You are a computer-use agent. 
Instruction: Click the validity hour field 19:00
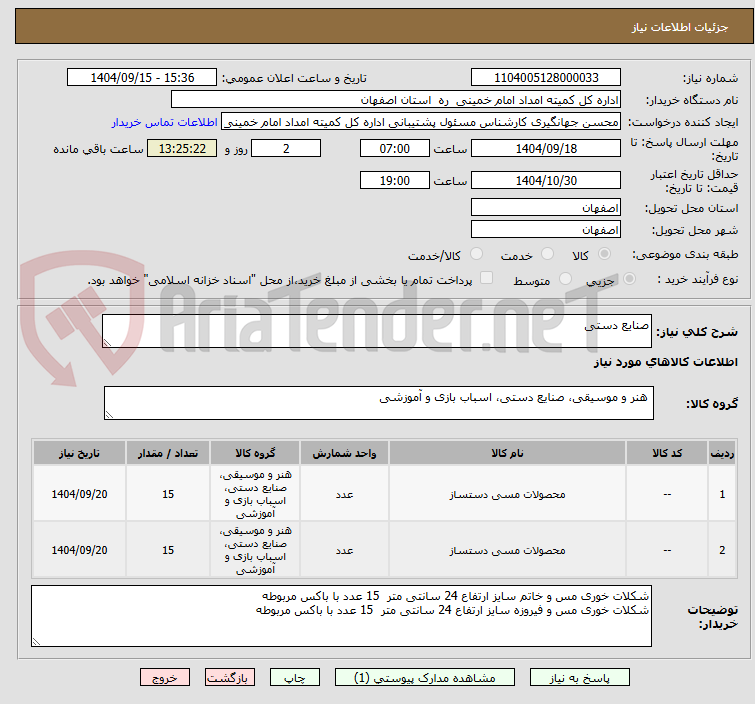point(395,181)
